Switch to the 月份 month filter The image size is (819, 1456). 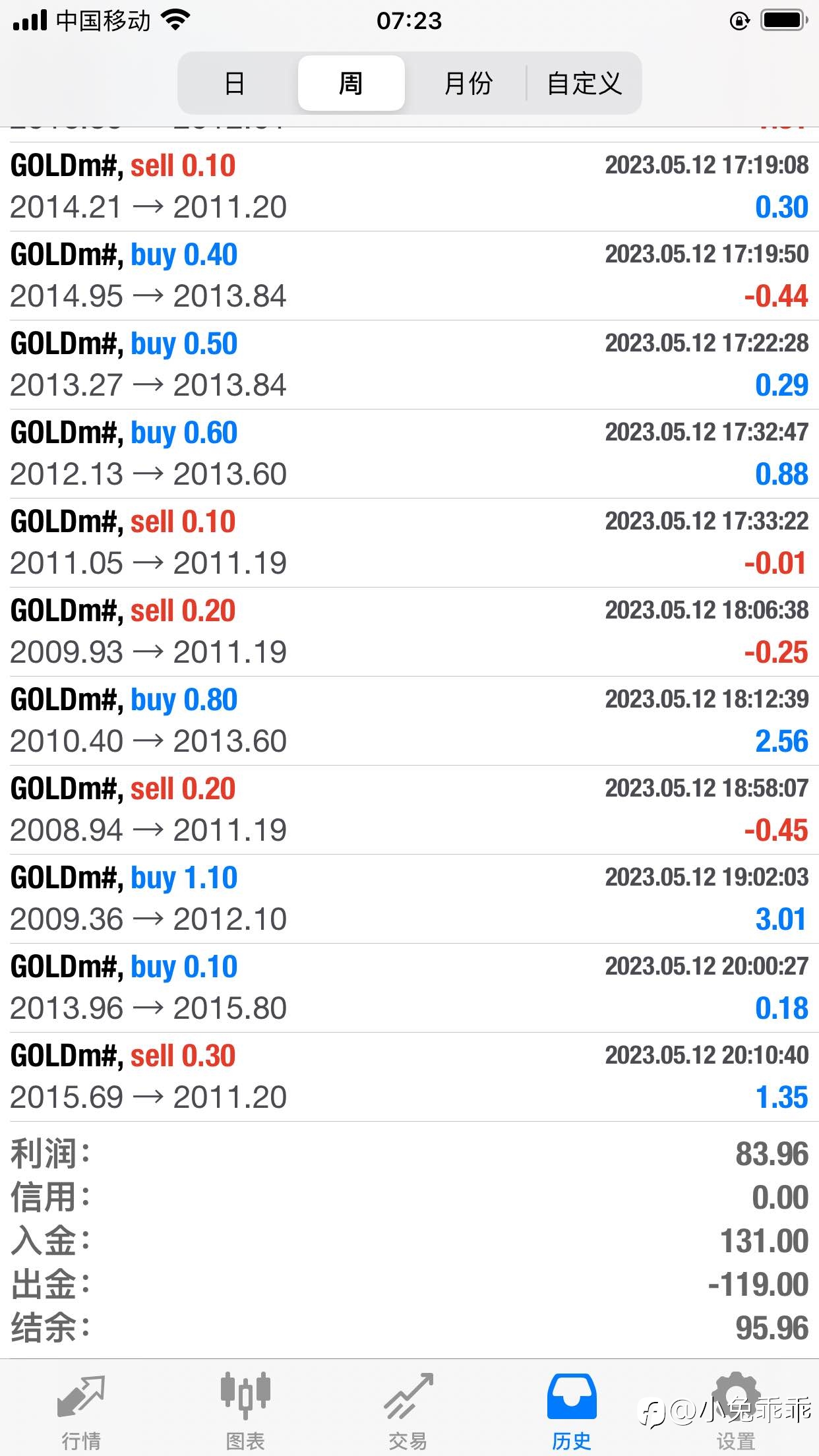tap(468, 83)
